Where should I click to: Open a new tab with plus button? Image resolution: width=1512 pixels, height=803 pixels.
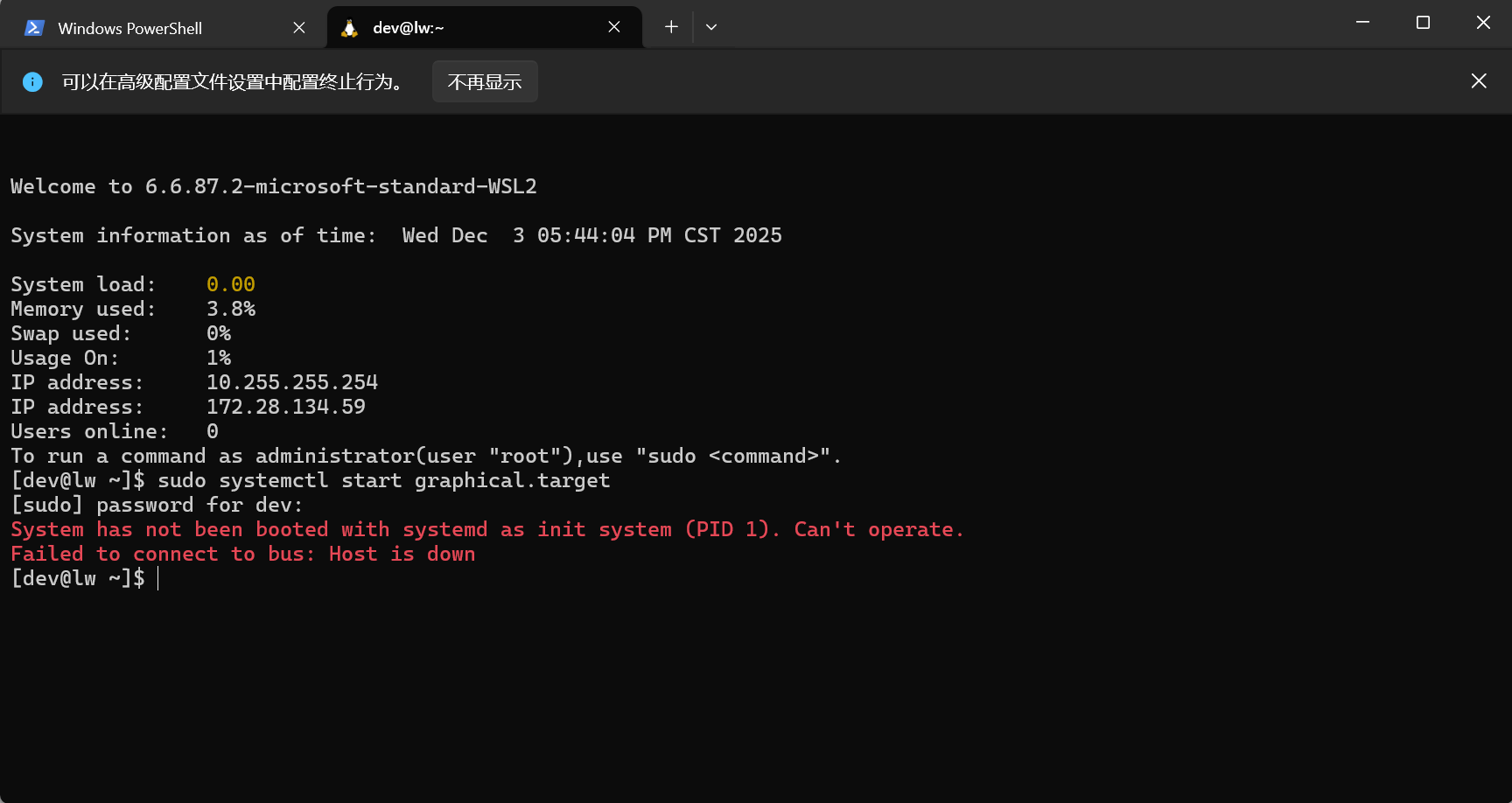click(671, 27)
